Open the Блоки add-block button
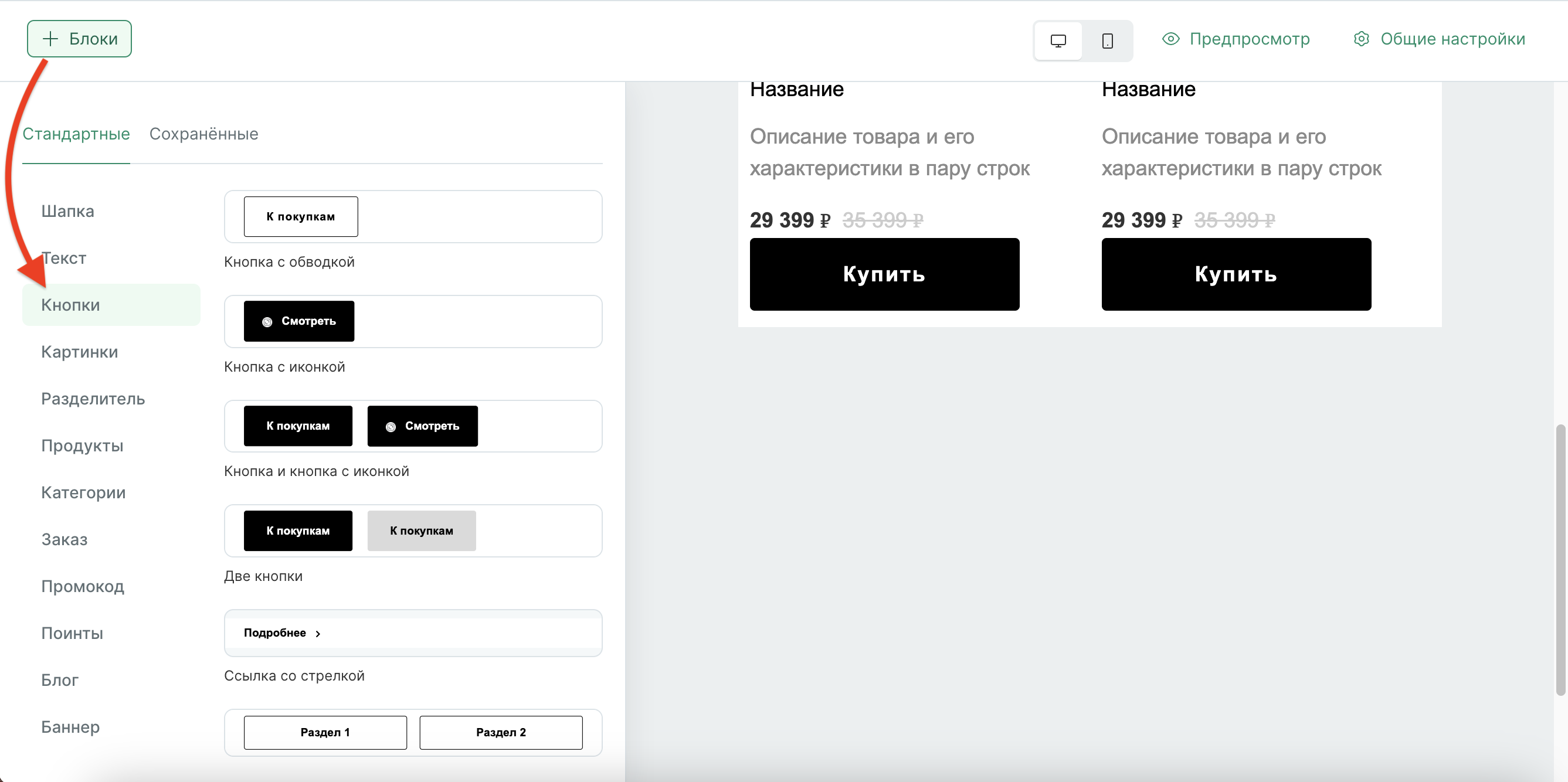The height and width of the screenshot is (782, 1568). click(79, 39)
